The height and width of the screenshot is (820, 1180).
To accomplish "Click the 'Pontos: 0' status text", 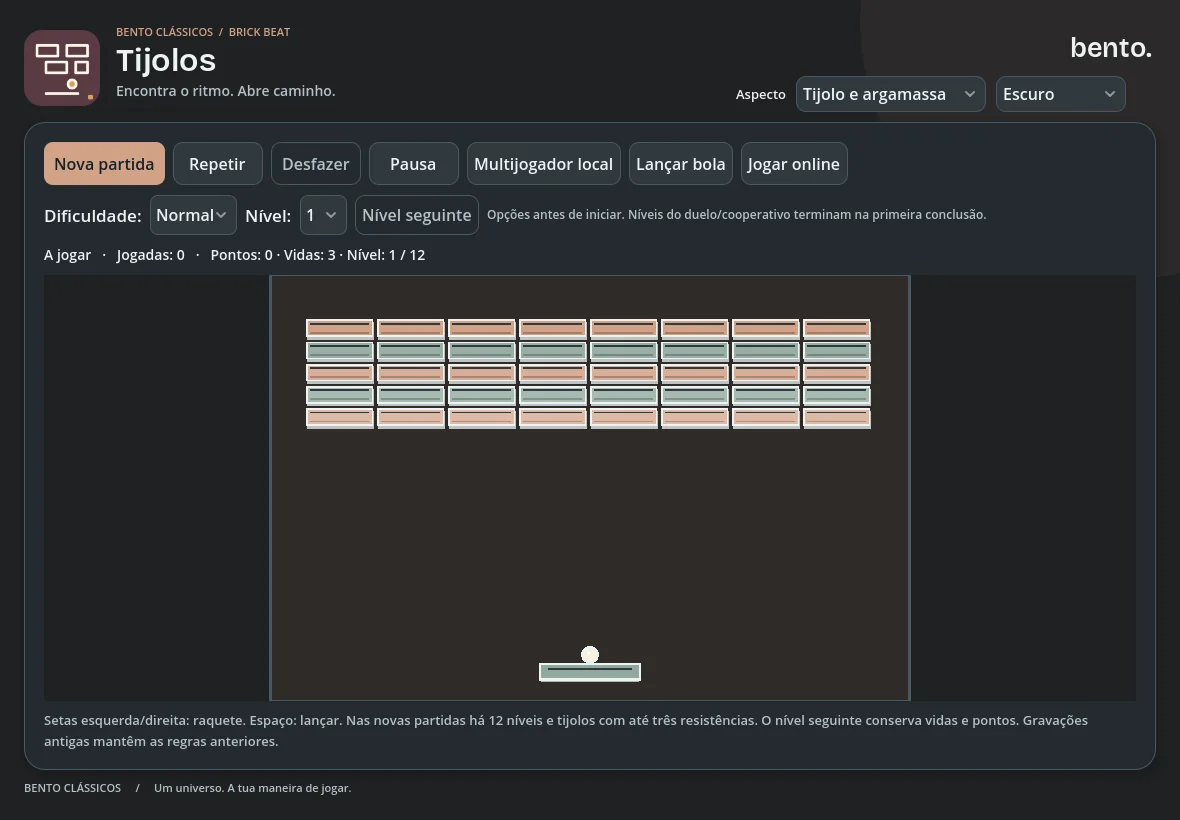I will click(242, 255).
